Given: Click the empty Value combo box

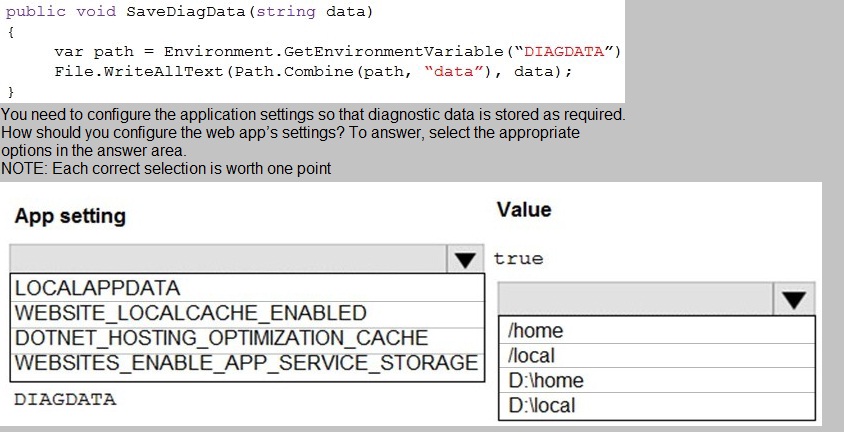Looking at the screenshot, I should click(636, 299).
